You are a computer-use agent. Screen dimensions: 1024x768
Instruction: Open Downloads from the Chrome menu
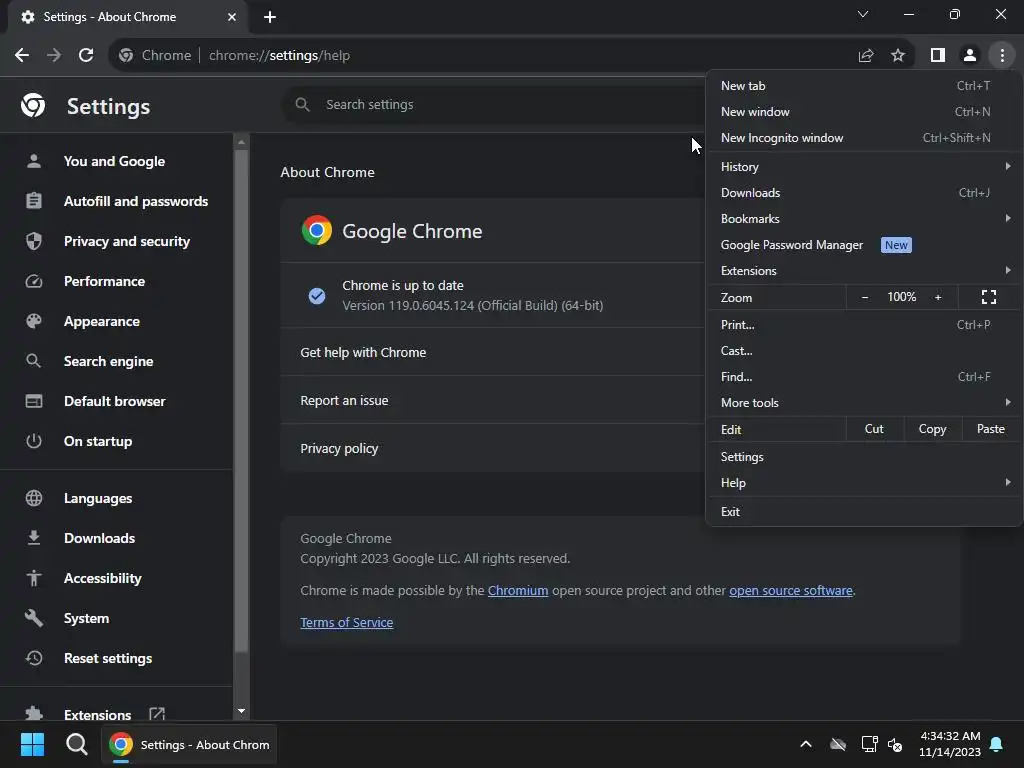[864, 193]
